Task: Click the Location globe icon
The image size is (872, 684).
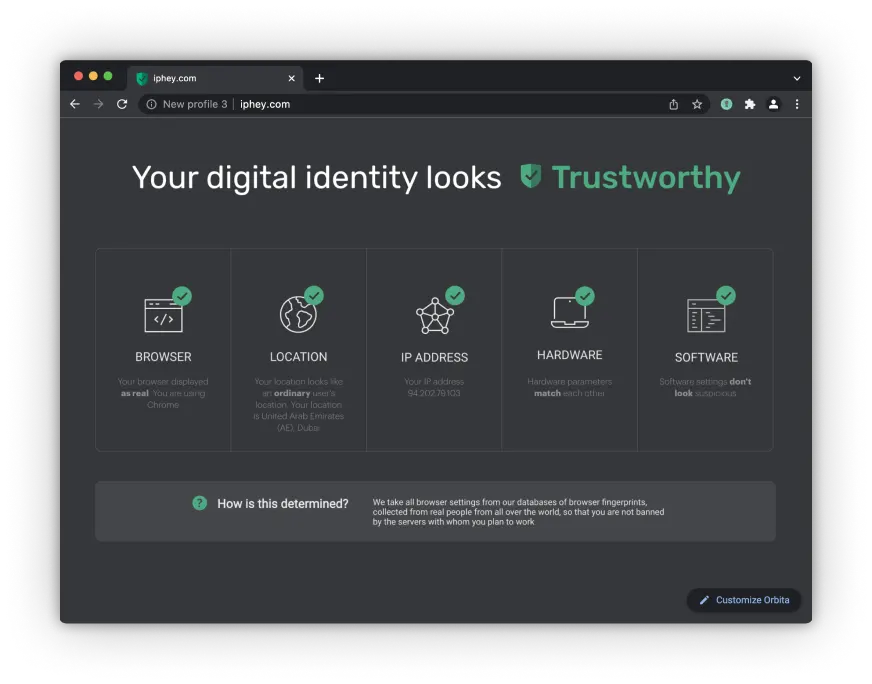Action: 298,314
